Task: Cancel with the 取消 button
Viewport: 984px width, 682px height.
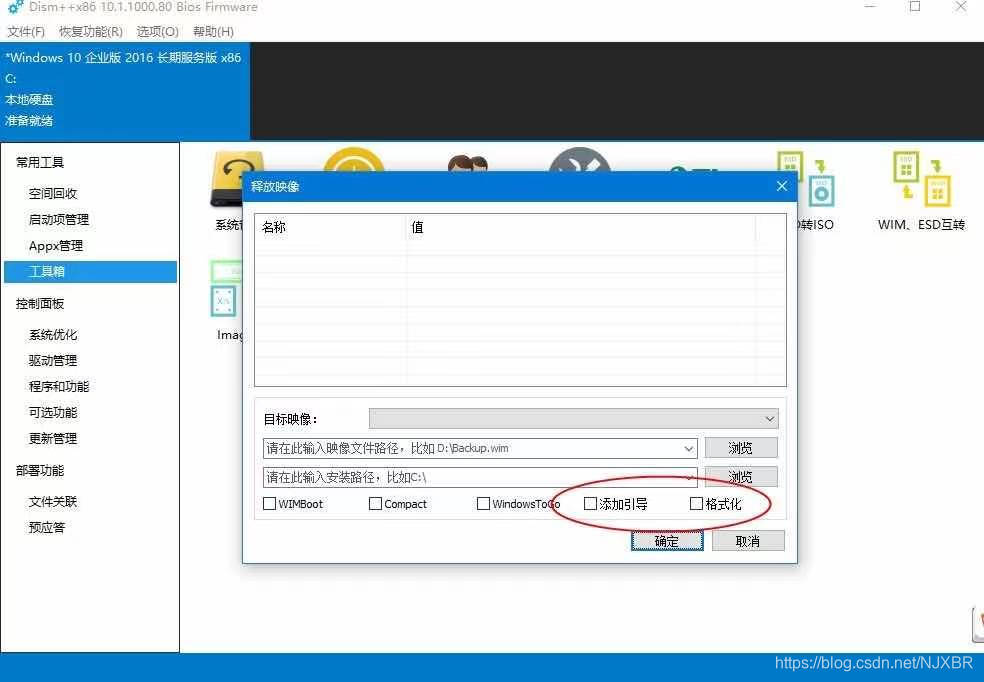Action: click(x=748, y=541)
